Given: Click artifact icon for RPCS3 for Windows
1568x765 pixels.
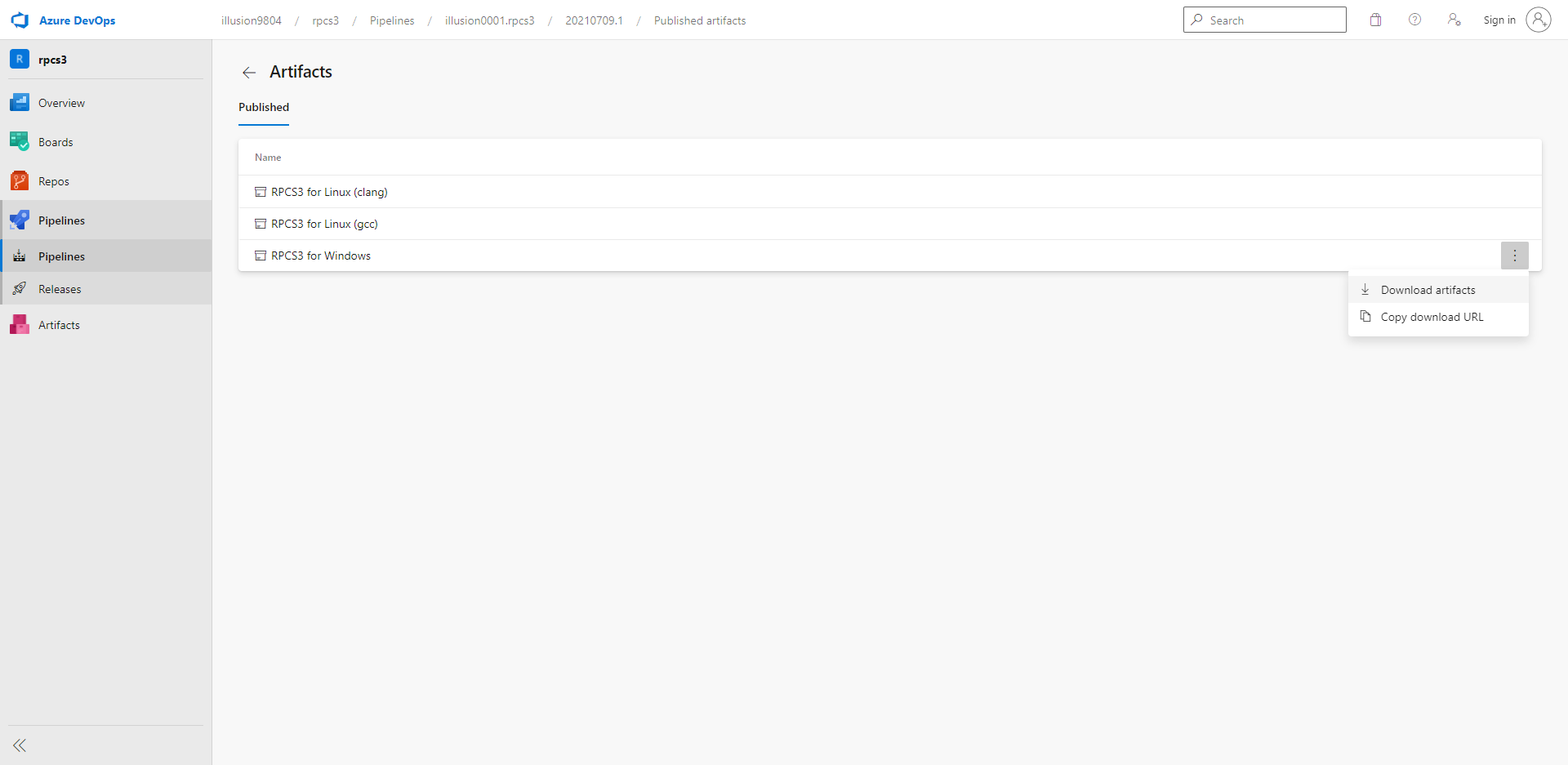Looking at the screenshot, I should 261,256.
